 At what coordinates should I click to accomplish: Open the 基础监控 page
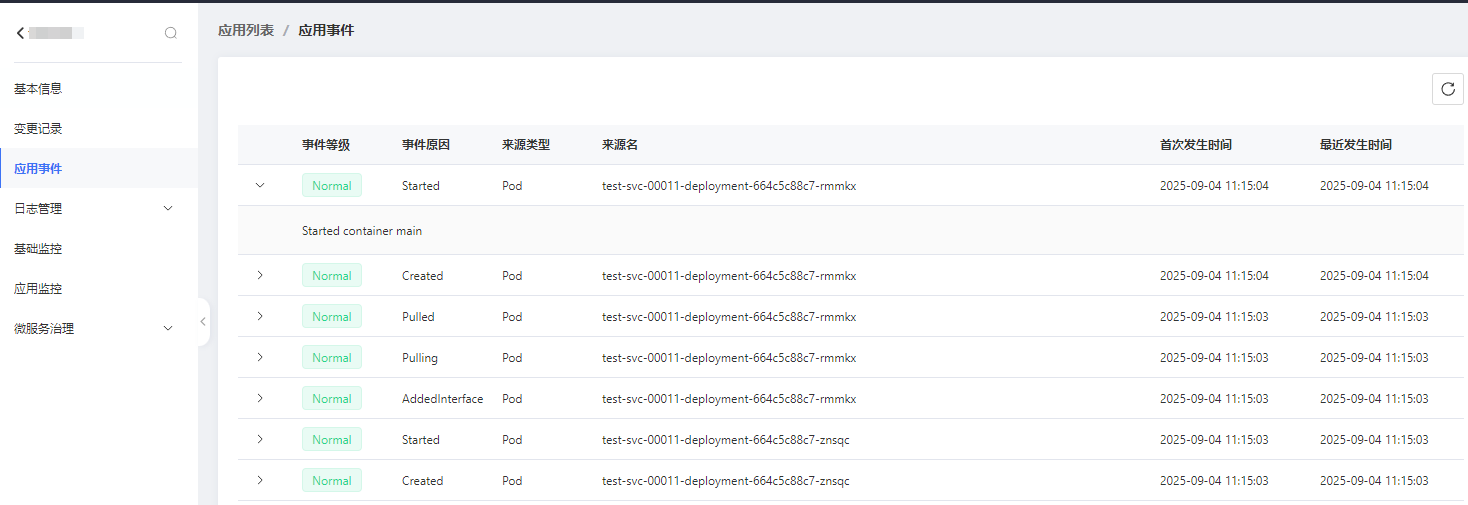(x=38, y=248)
